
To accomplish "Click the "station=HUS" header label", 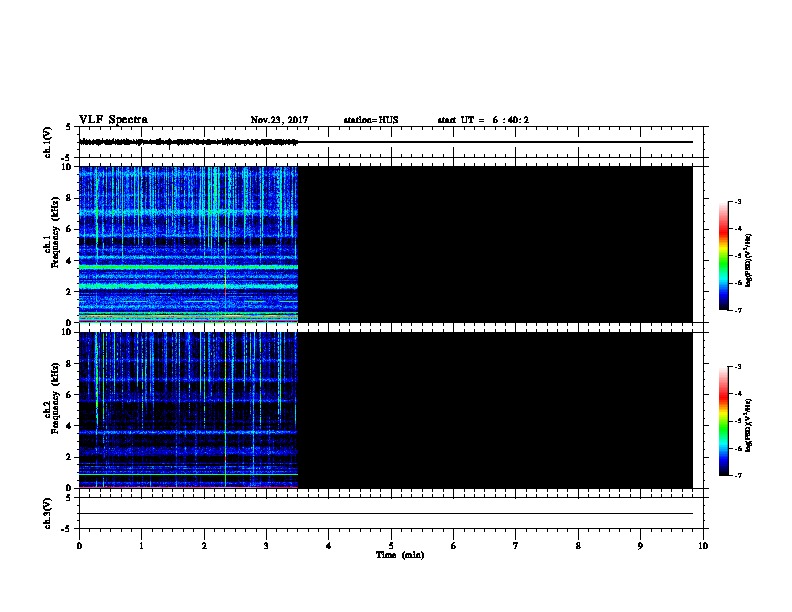I will [x=371, y=120].
